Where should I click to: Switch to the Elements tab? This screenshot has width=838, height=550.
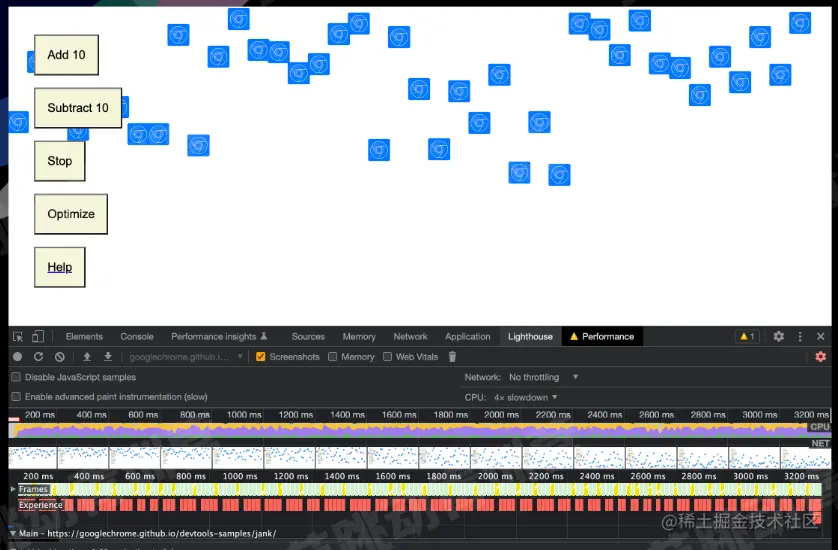click(84, 336)
